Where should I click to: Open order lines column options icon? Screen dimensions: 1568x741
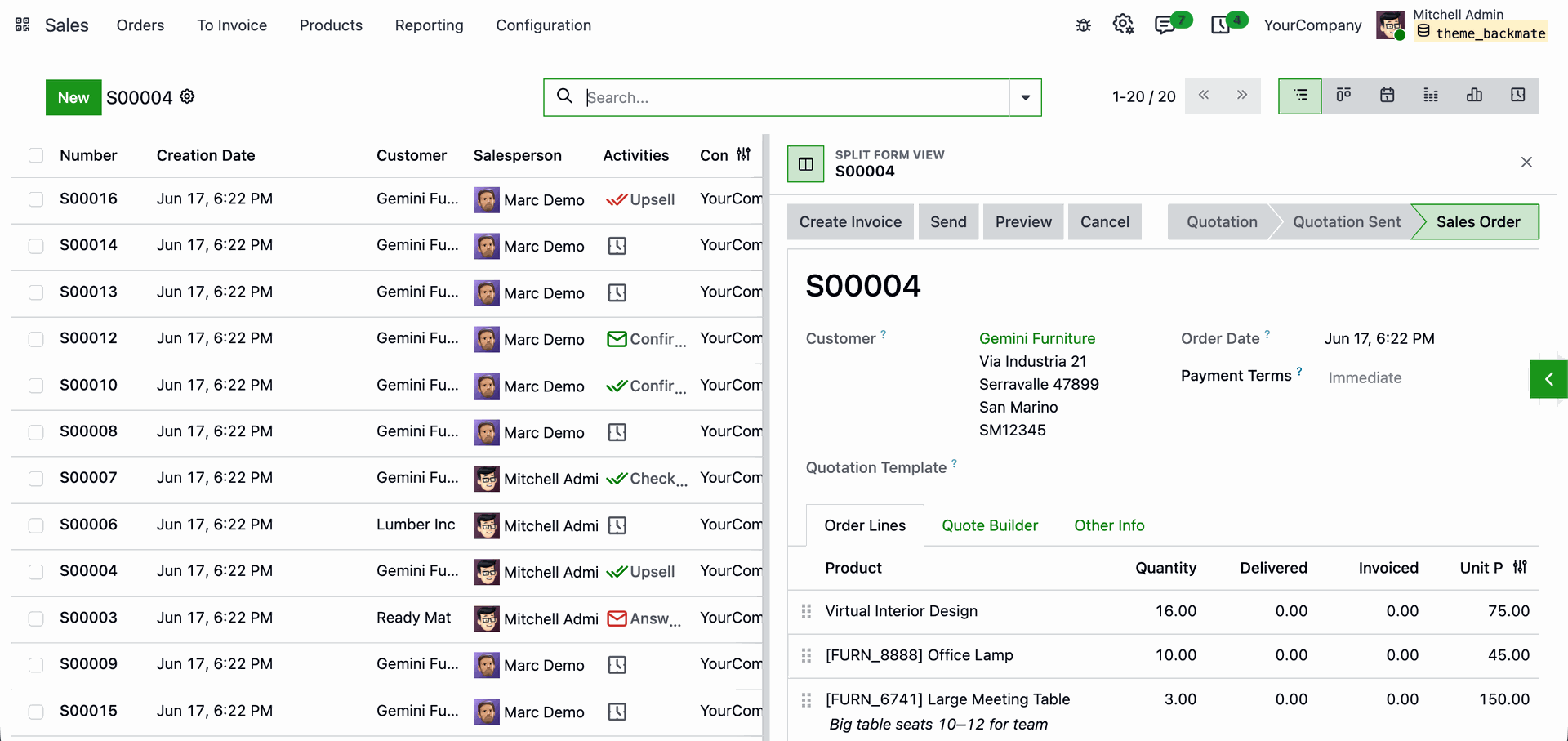(1520, 567)
